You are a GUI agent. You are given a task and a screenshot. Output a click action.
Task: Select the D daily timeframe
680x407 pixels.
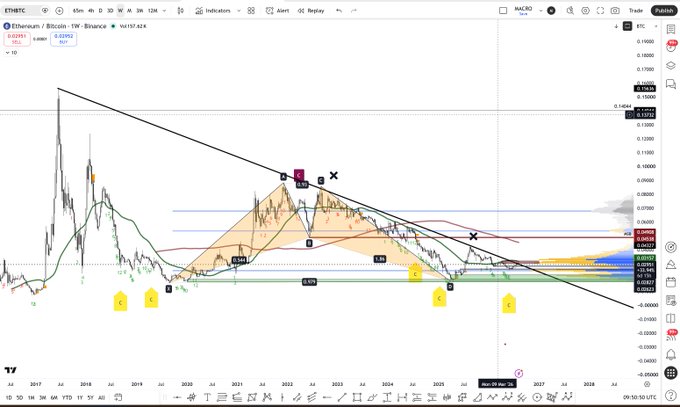(x=100, y=10)
